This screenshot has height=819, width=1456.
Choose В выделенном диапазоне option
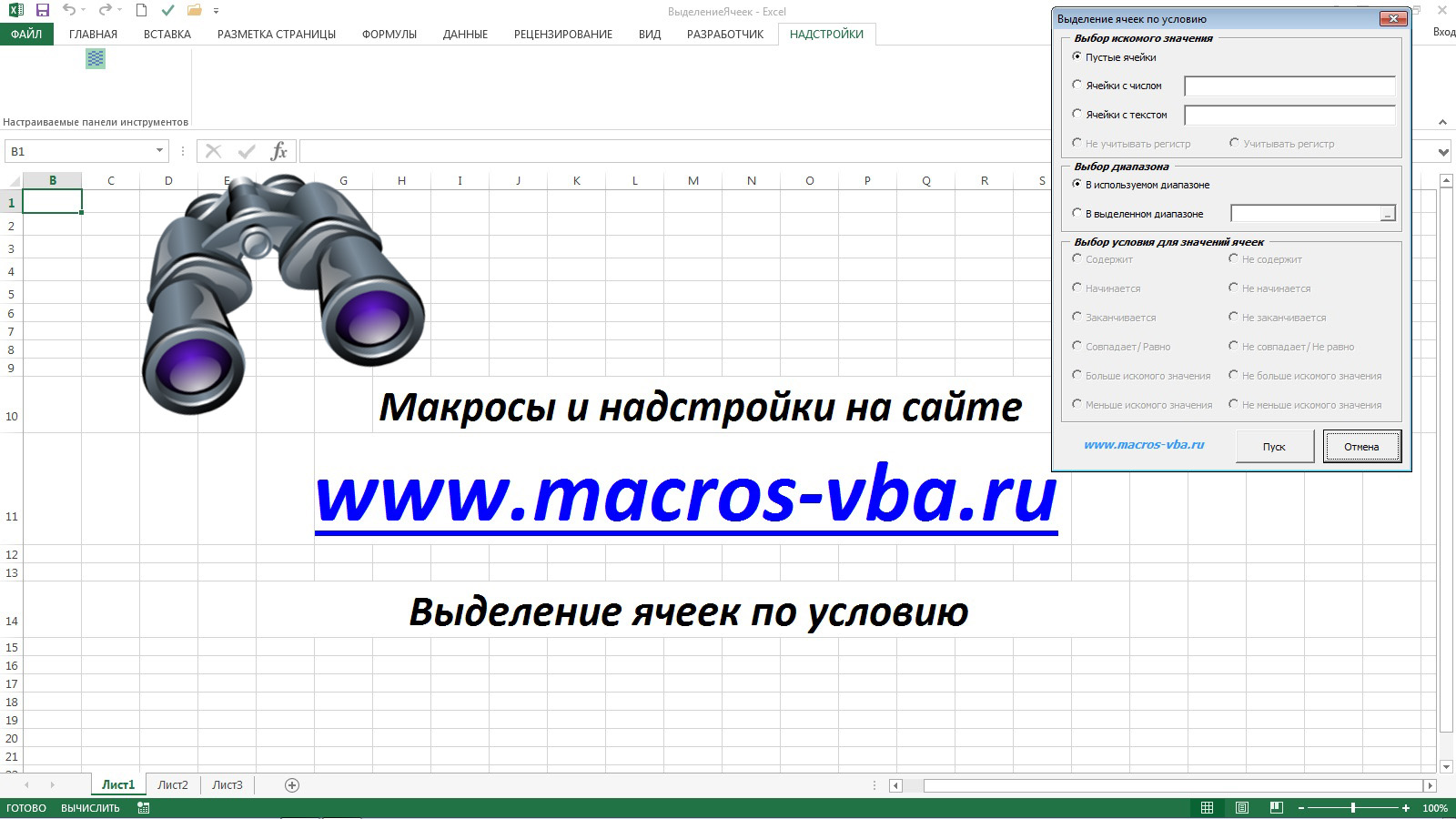point(1077,213)
